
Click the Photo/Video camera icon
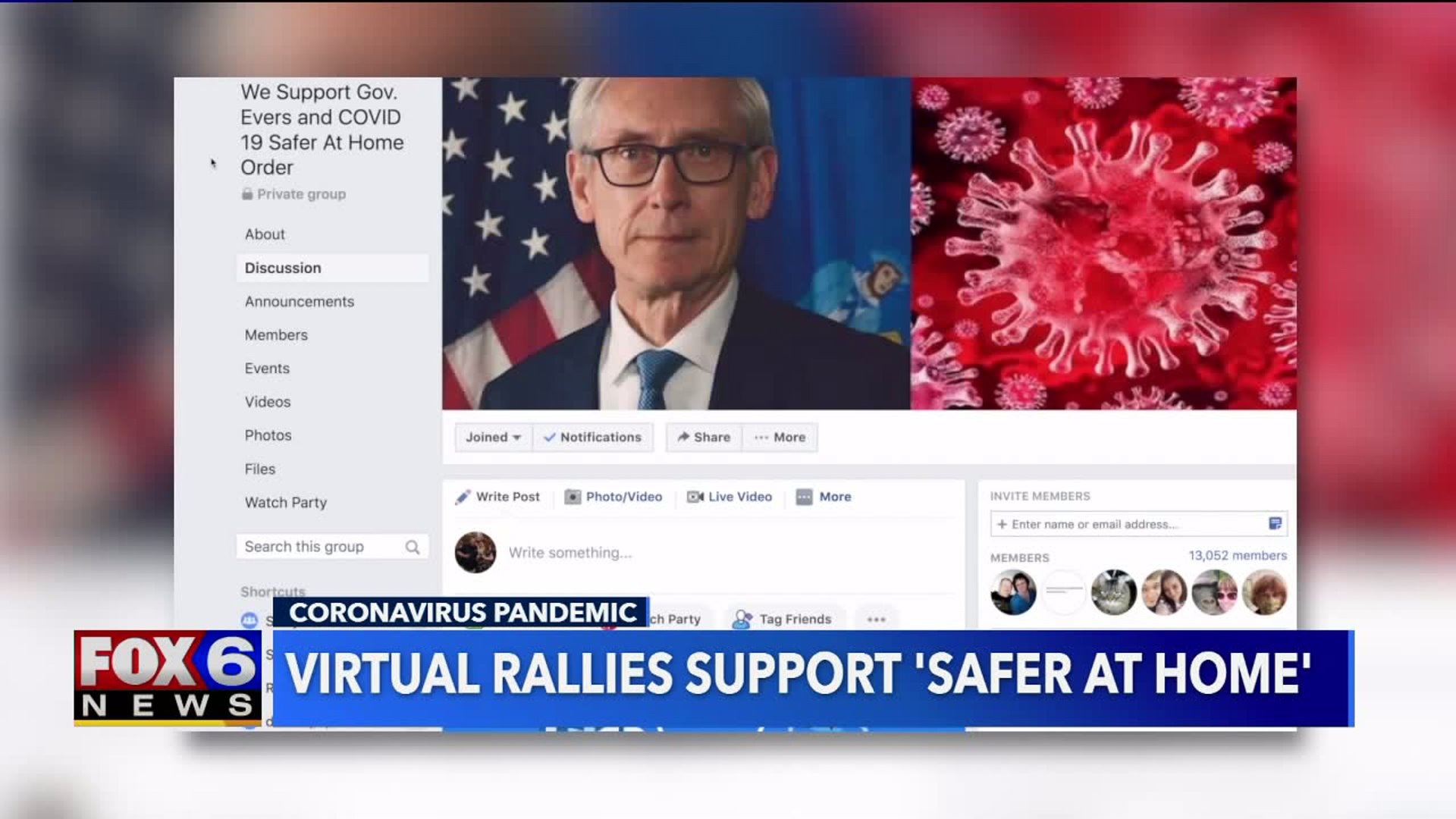[x=573, y=497]
